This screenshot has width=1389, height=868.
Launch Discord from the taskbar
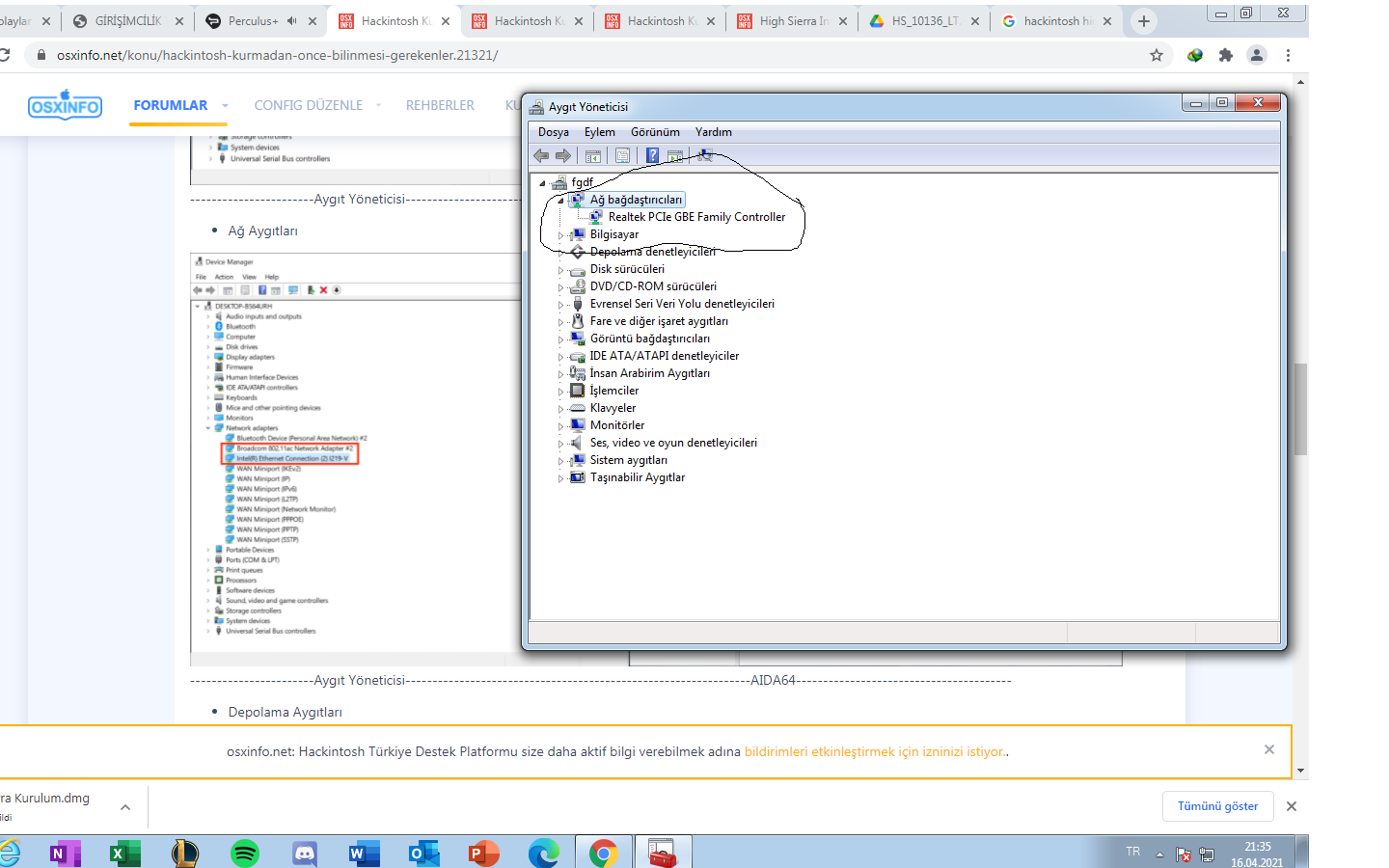[x=305, y=853]
